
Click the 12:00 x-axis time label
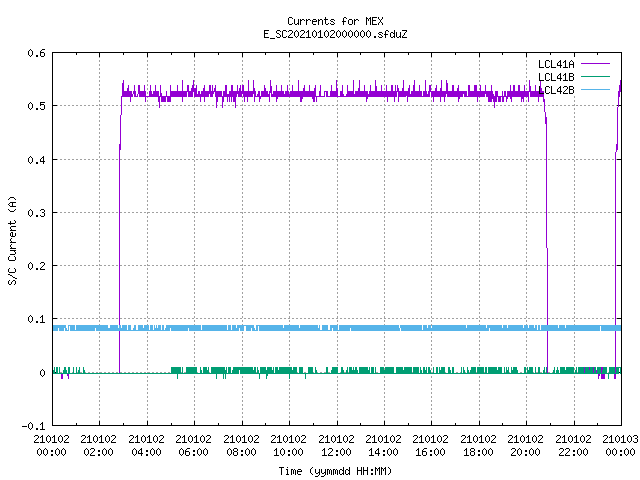(336, 452)
